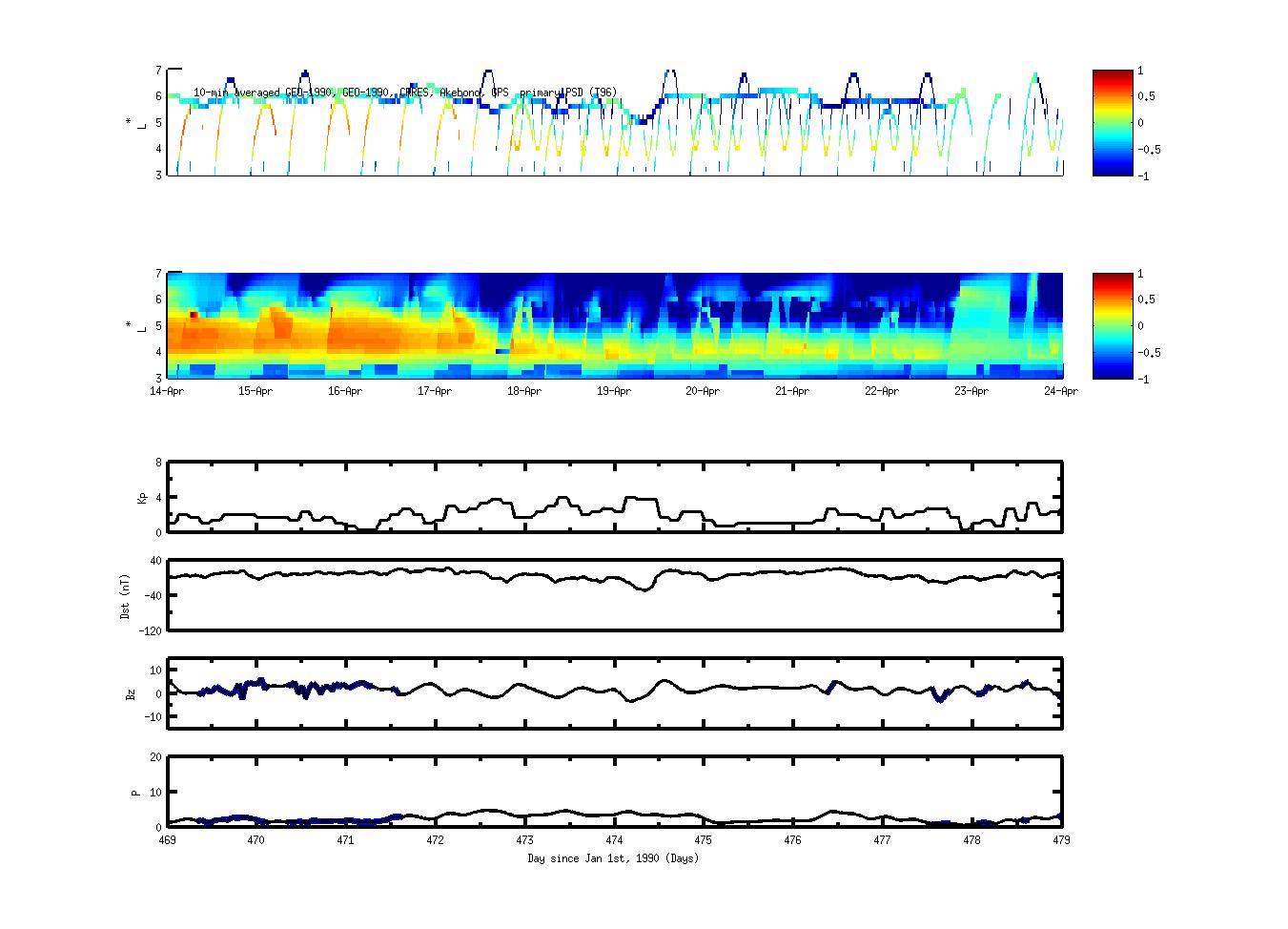Select the 18-Apr date tick label

524,391
